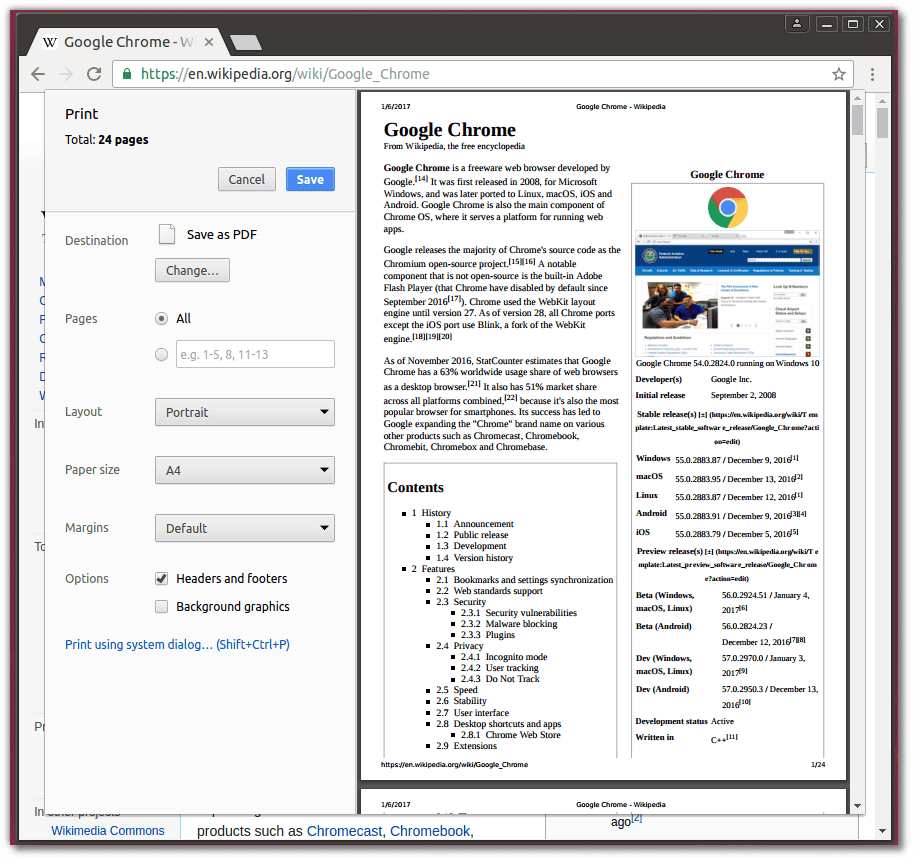914x861 pixels.
Task: Click the Cancel button
Action: pos(247,180)
